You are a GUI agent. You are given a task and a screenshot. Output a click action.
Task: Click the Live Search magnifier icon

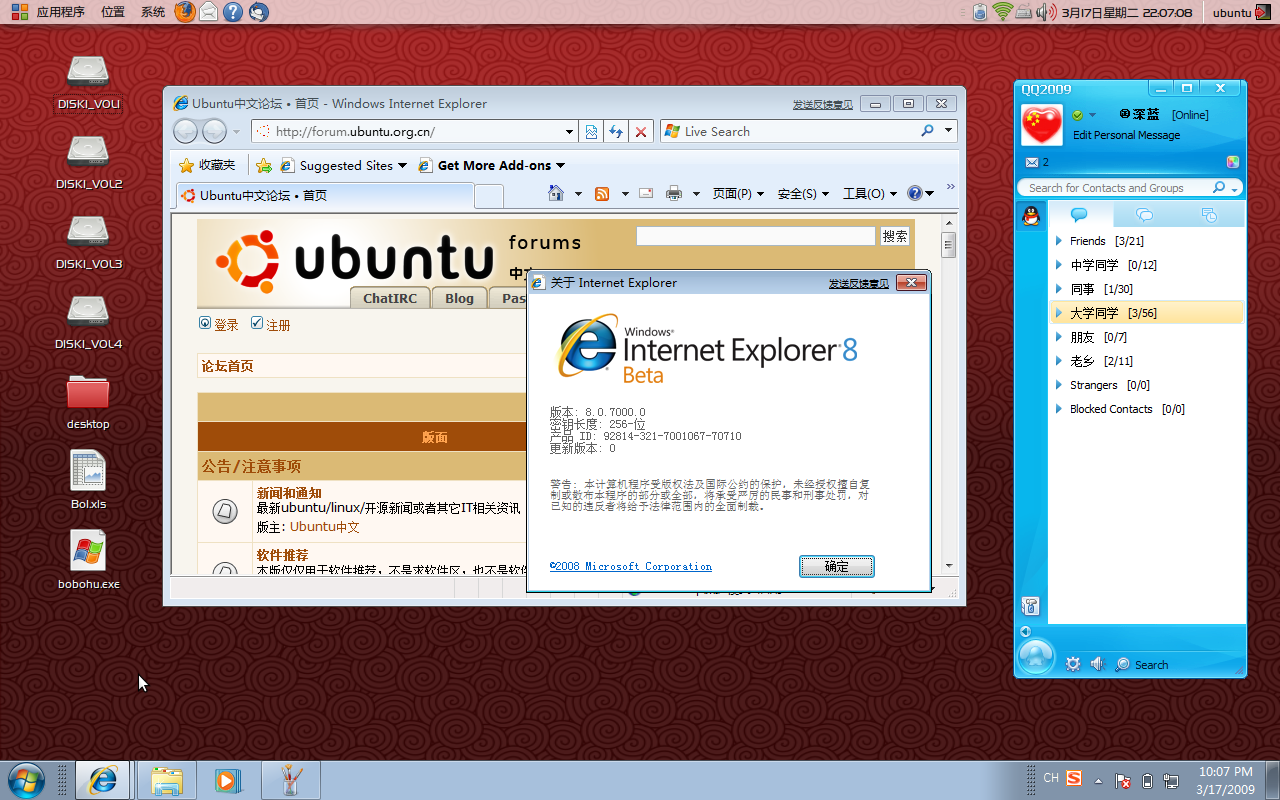pos(927,131)
